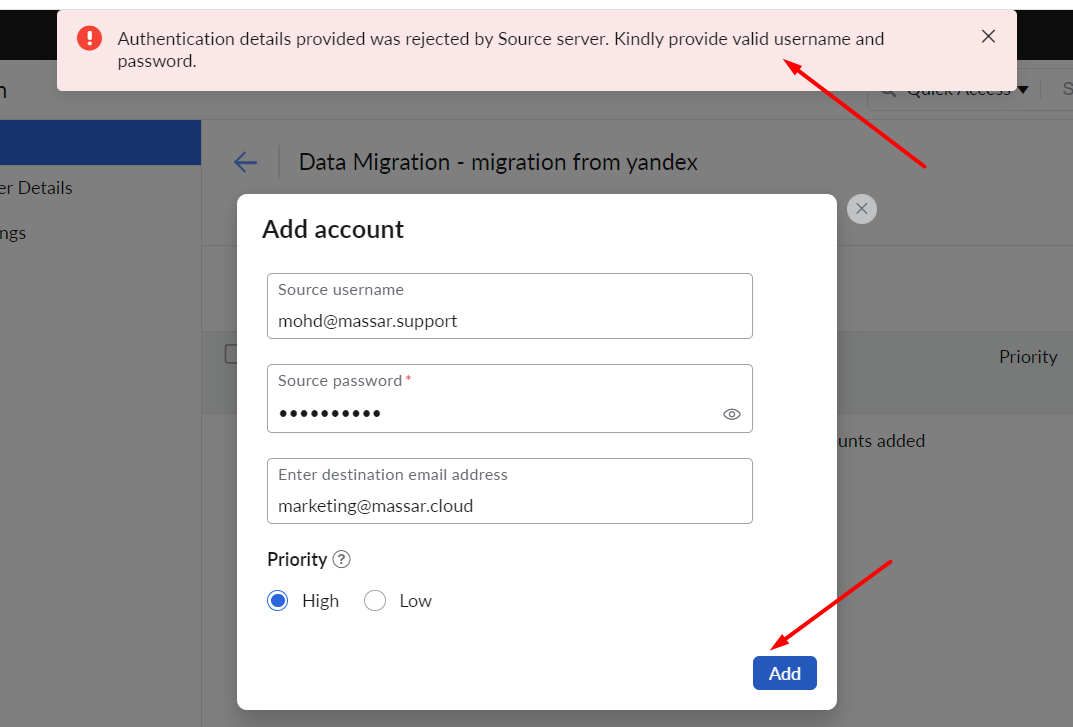Select the Low priority radio button

tap(374, 601)
